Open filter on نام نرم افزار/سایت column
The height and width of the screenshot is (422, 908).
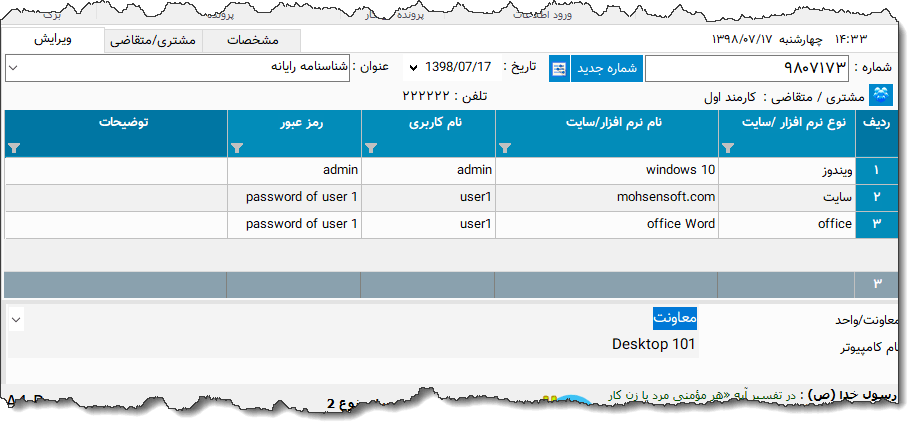tap(504, 148)
